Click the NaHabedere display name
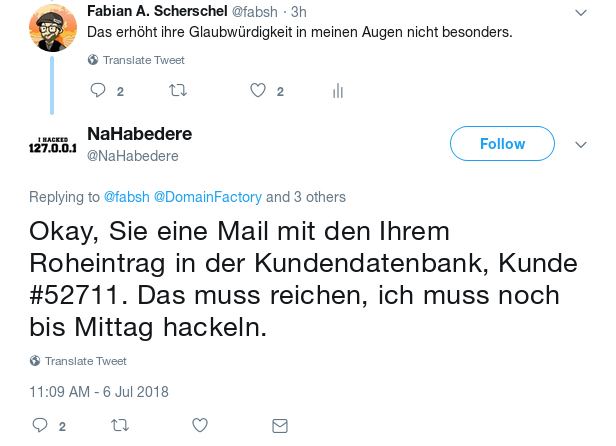This screenshot has width=616, height=446. click(x=139, y=134)
